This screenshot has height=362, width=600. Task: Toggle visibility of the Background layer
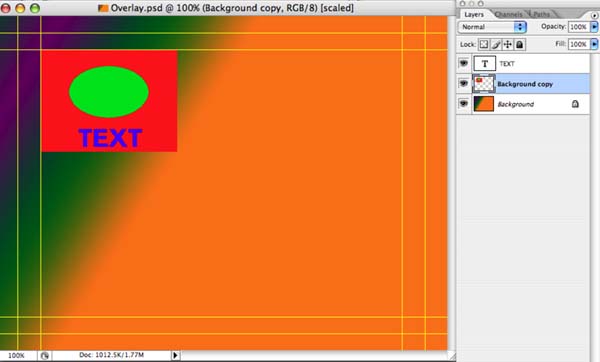463,103
